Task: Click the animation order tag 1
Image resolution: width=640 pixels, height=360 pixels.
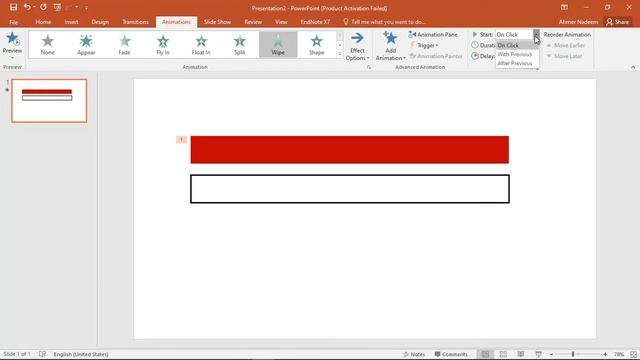Action: [181, 140]
